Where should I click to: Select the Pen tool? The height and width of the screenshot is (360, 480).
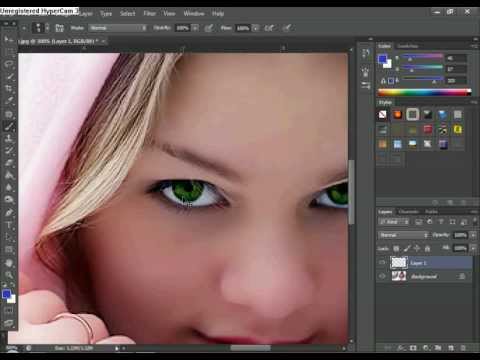tap(9, 212)
